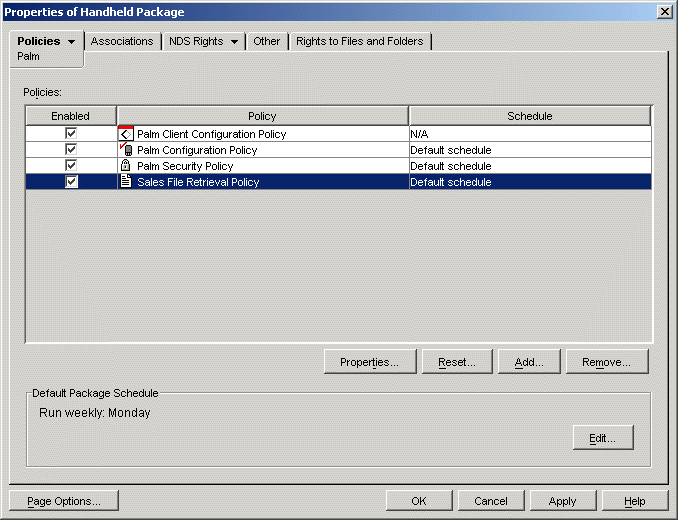Click Default schedule cell of Palm Configuration Policy
Viewport: 678px width, 520px height.
(x=530, y=150)
